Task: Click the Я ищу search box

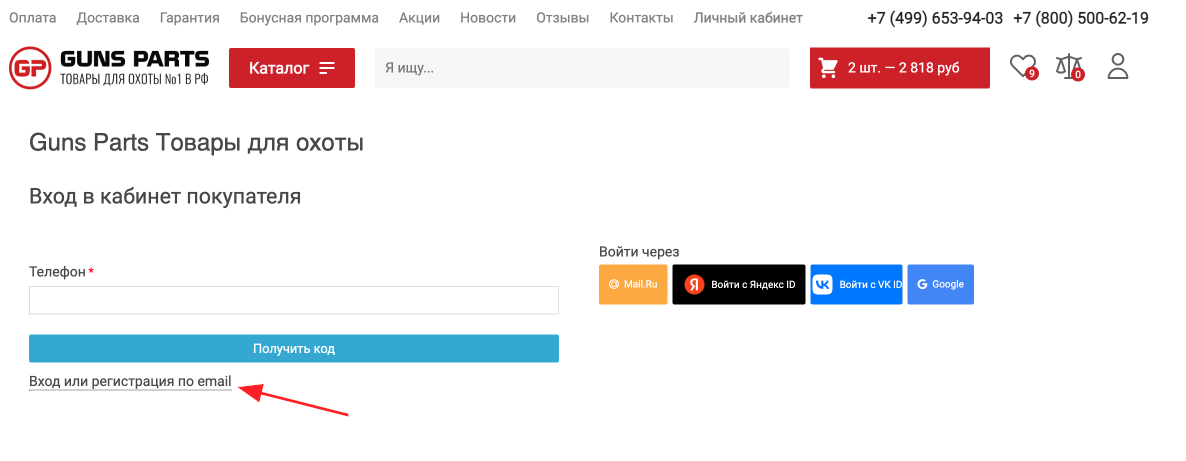Action: [x=584, y=68]
